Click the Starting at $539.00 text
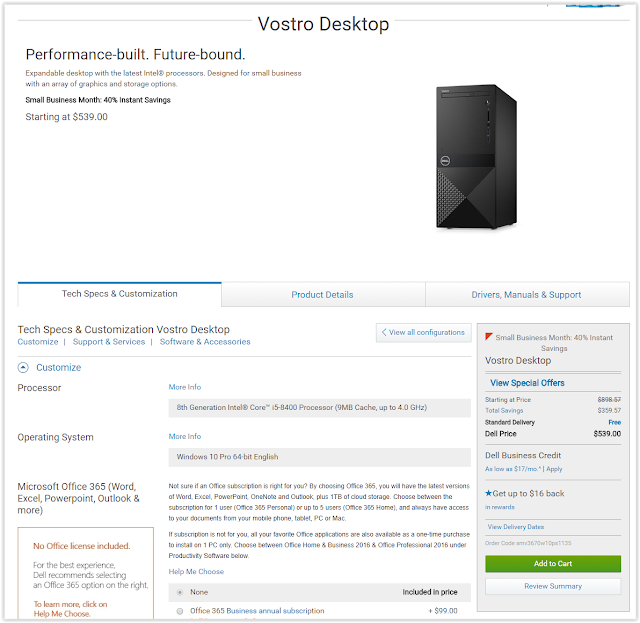Viewport: 640px width, 623px height. click(67, 117)
